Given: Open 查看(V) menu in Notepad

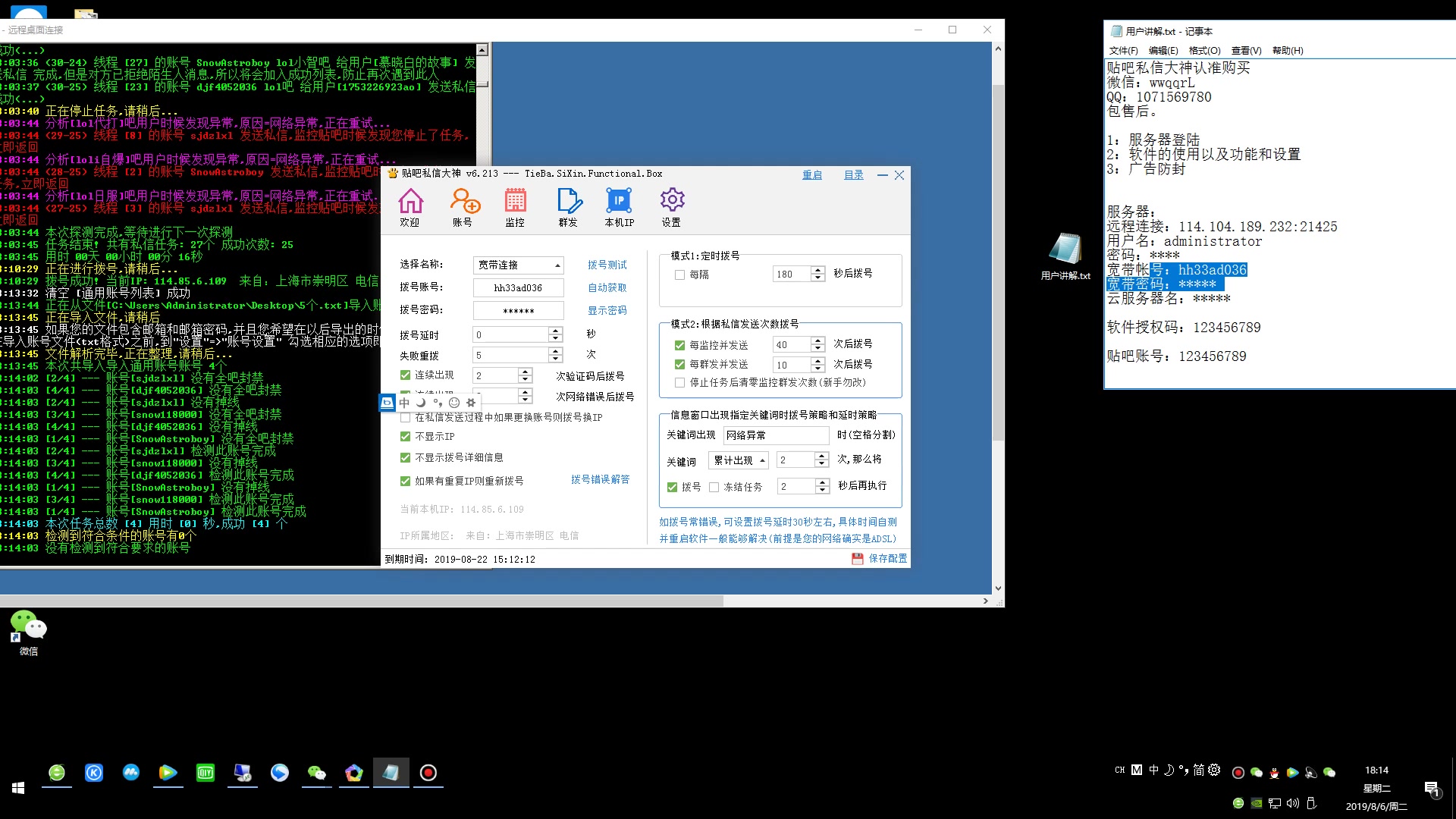Looking at the screenshot, I should click(1246, 50).
